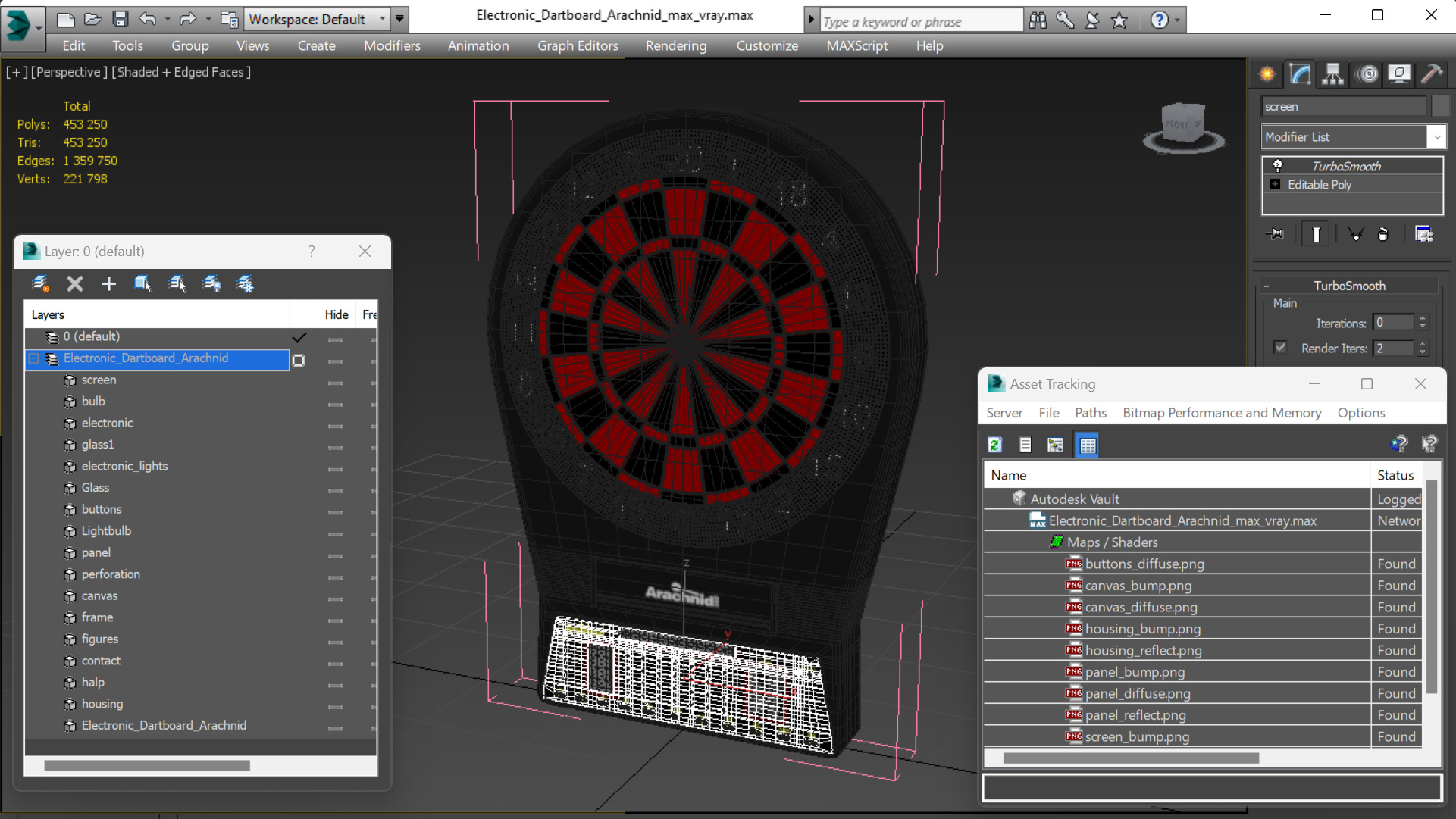Click the [+] viewport options label

pyautogui.click(x=17, y=72)
